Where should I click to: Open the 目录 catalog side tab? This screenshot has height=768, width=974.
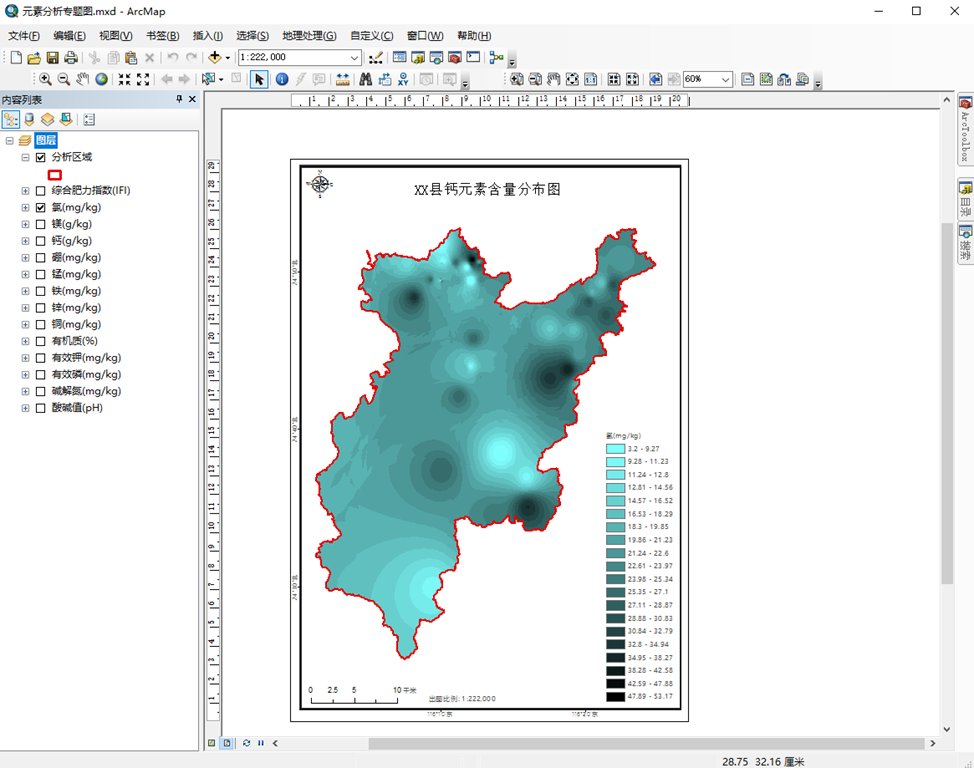965,198
